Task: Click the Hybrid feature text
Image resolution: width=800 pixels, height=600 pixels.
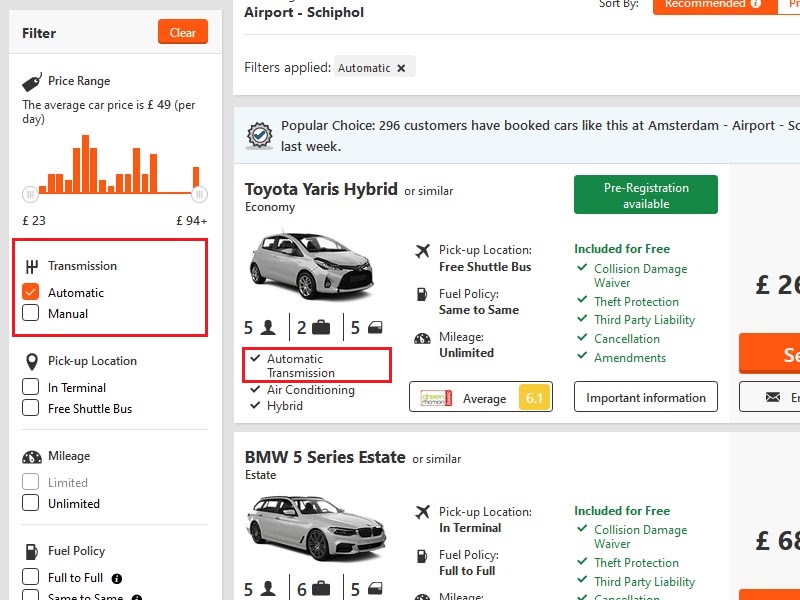Action: pyautogui.click(x=285, y=406)
